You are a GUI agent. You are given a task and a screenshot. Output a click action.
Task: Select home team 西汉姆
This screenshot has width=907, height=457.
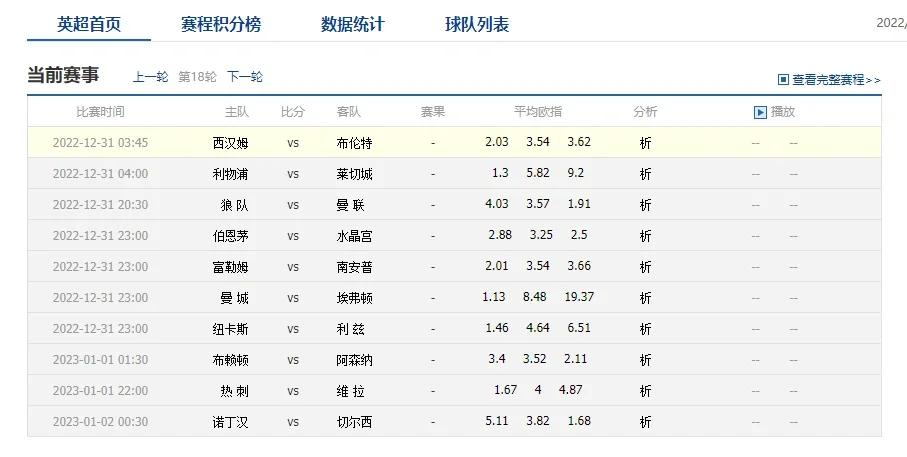coord(230,143)
